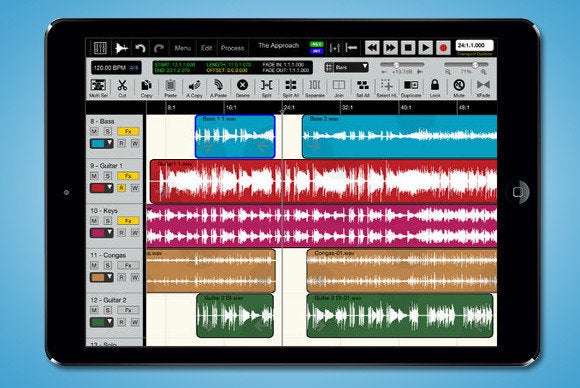
Task: Solo the 8 - Bass track
Action: coord(108,131)
